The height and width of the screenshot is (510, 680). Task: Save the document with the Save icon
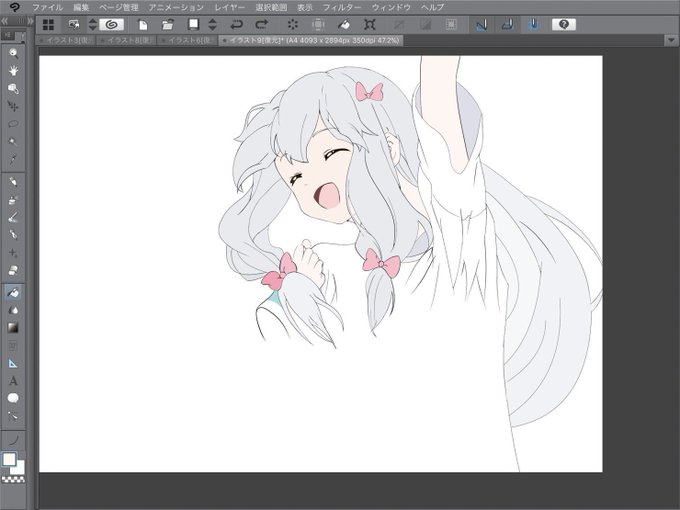click(x=193, y=25)
